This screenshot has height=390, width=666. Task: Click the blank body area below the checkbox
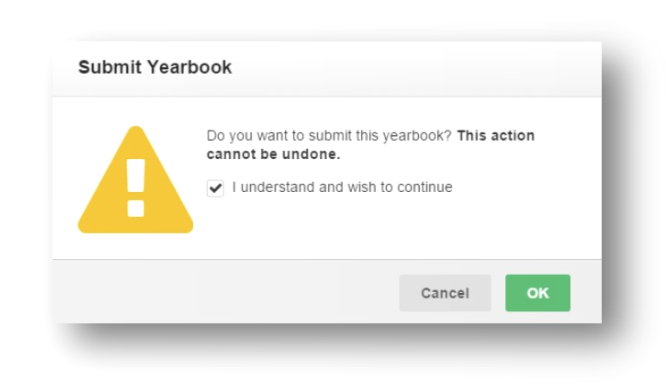(361, 227)
